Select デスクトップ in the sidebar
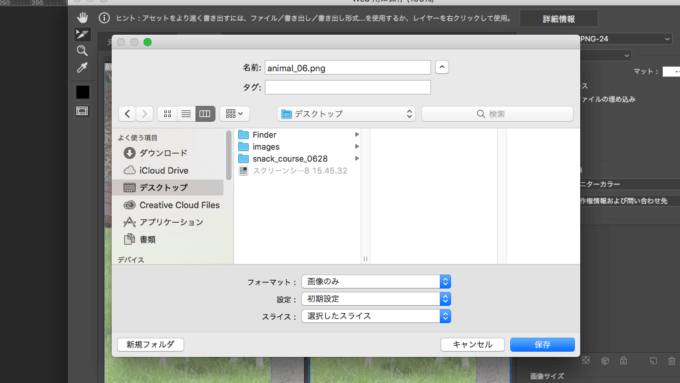 point(169,188)
